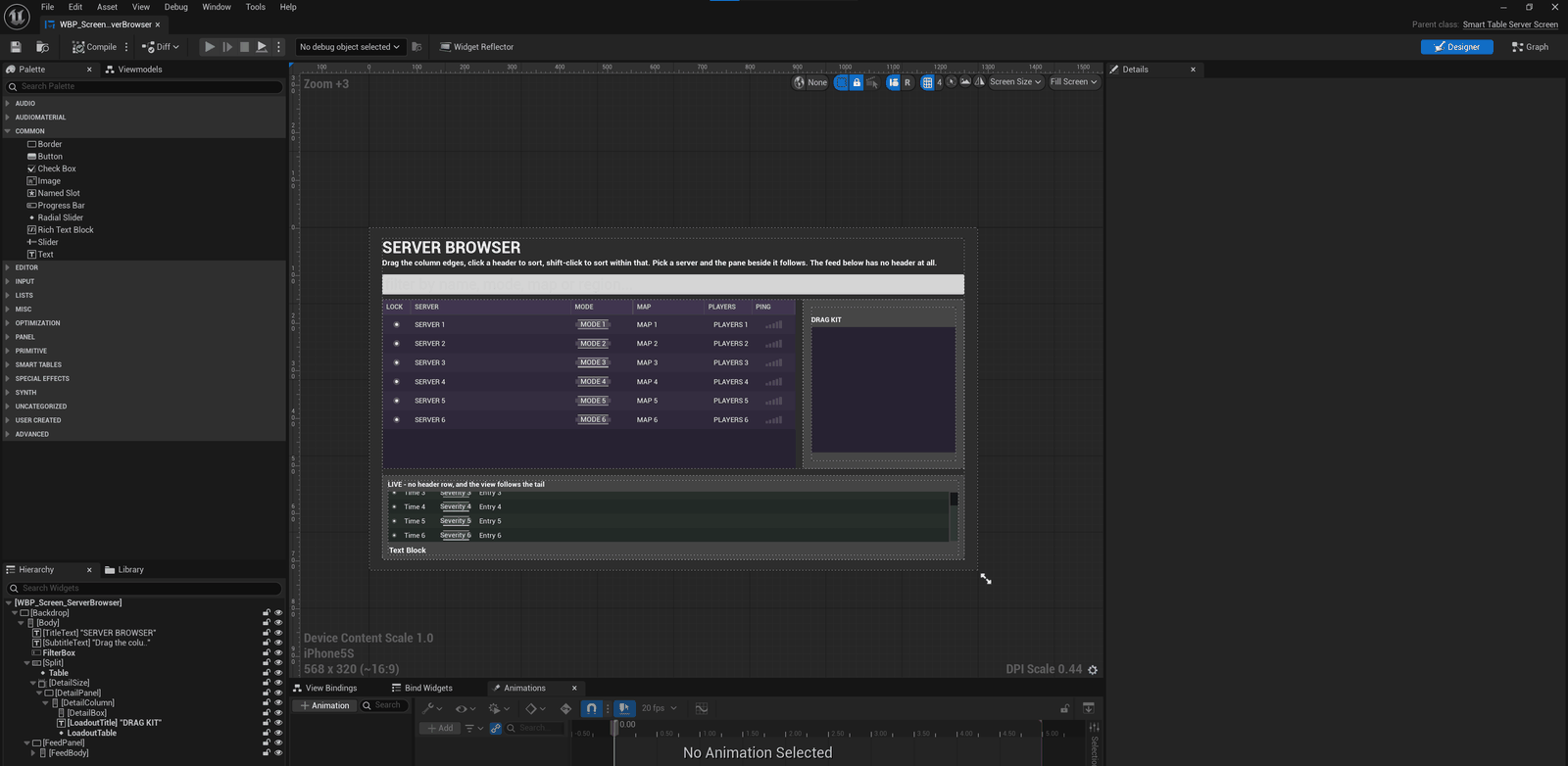Toggle localization preview globe icon

pos(800,82)
